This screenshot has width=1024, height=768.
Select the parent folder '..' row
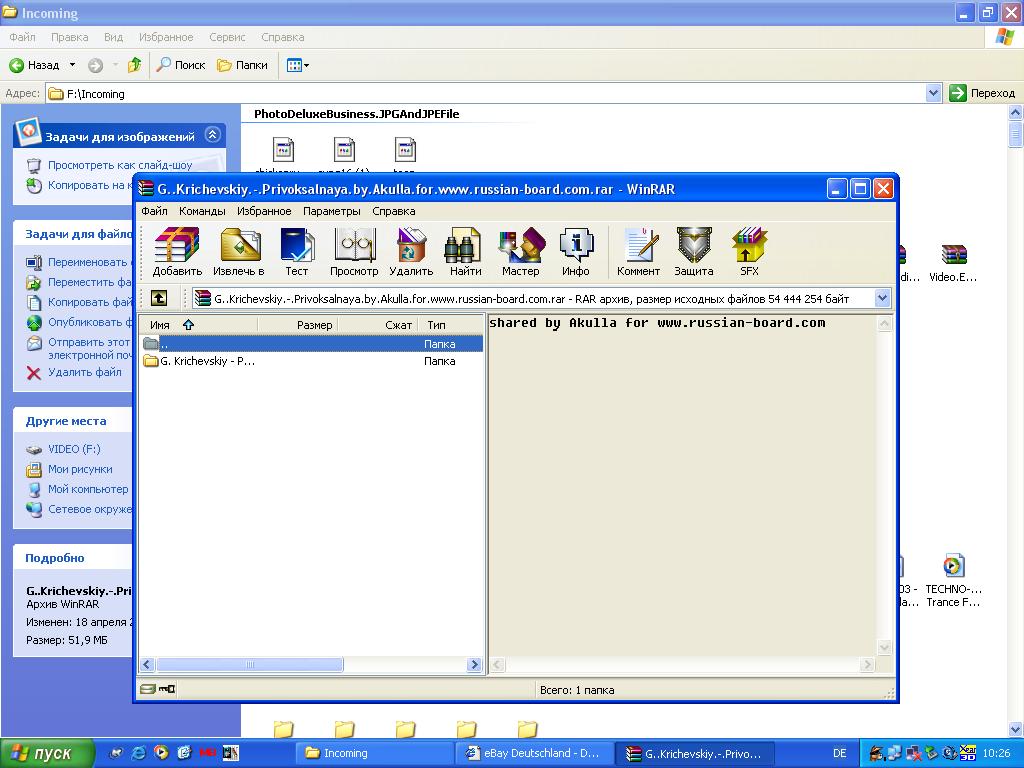(x=312, y=344)
